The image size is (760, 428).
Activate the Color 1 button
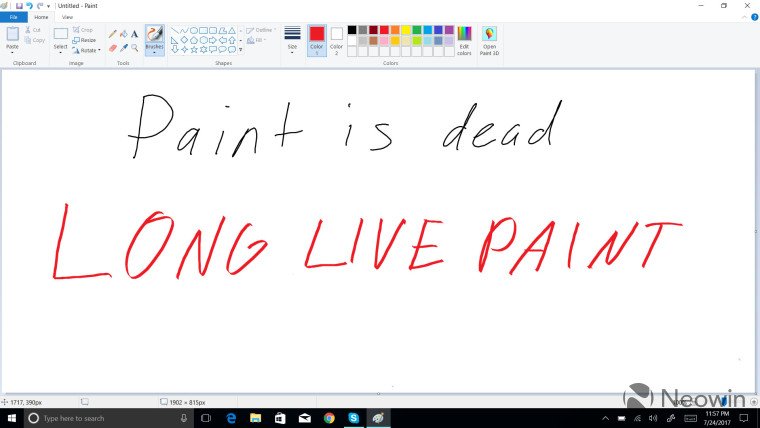(x=317, y=41)
